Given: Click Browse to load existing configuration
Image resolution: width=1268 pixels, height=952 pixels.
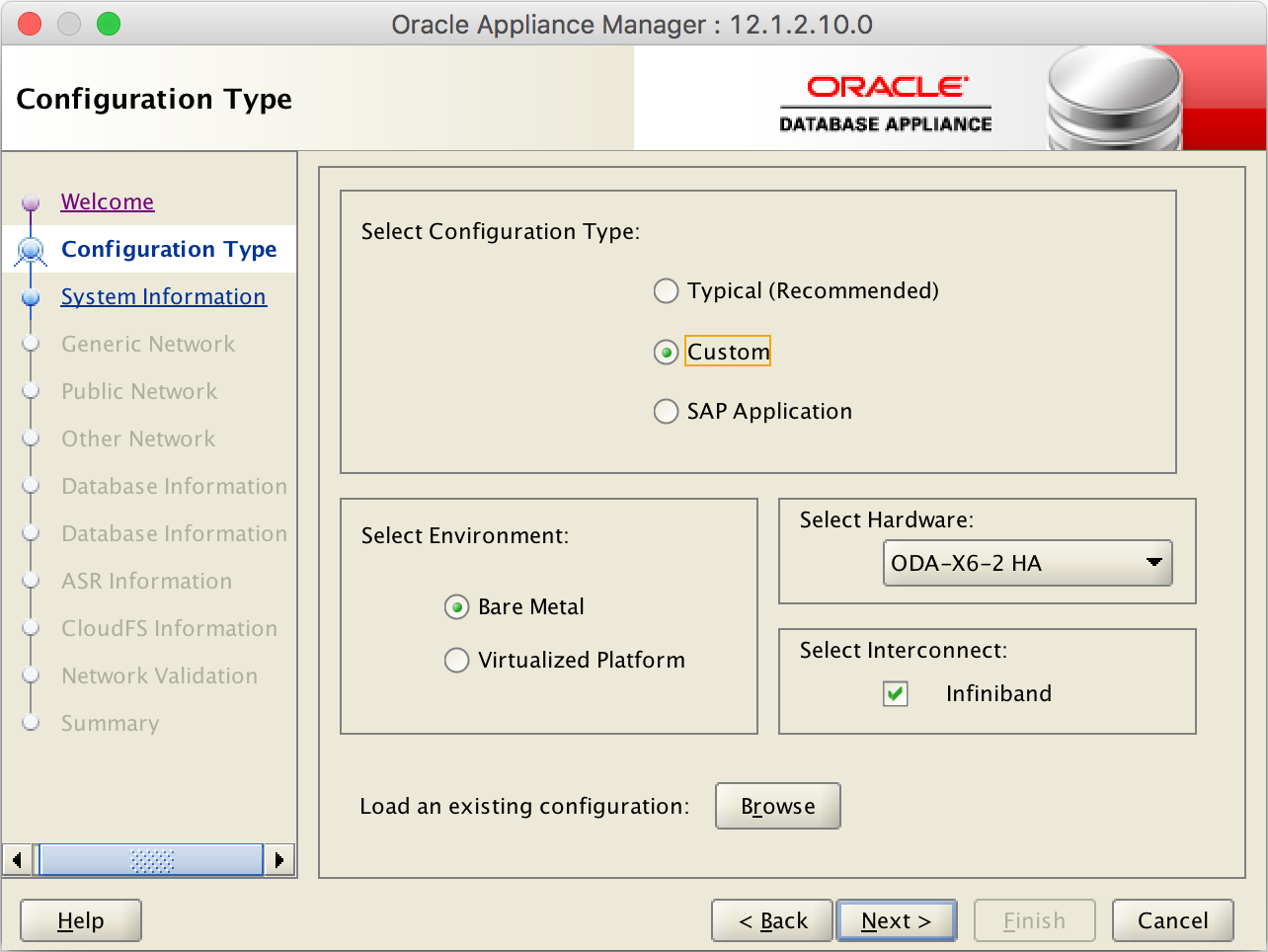Looking at the screenshot, I should [x=778, y=806].
